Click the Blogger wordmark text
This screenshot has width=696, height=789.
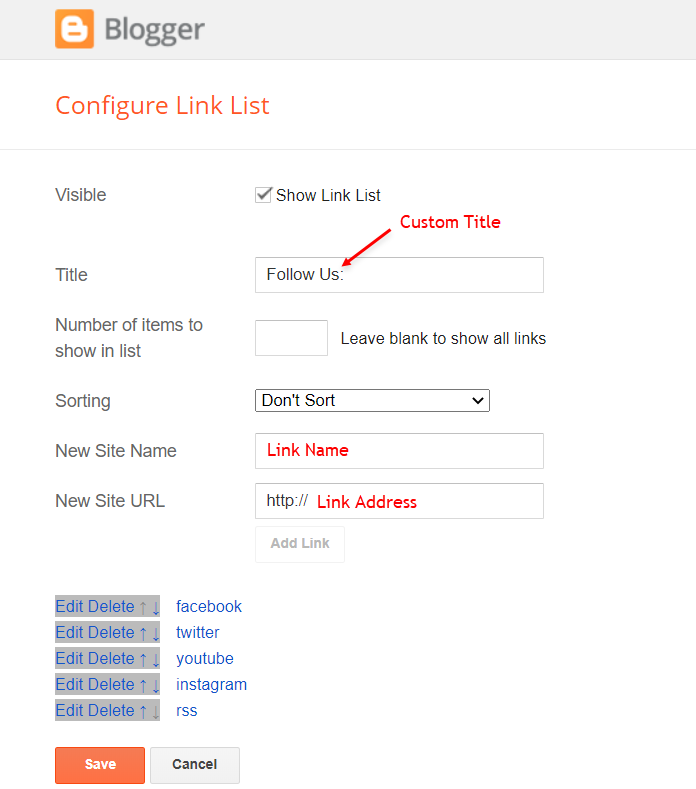point(154,30)
